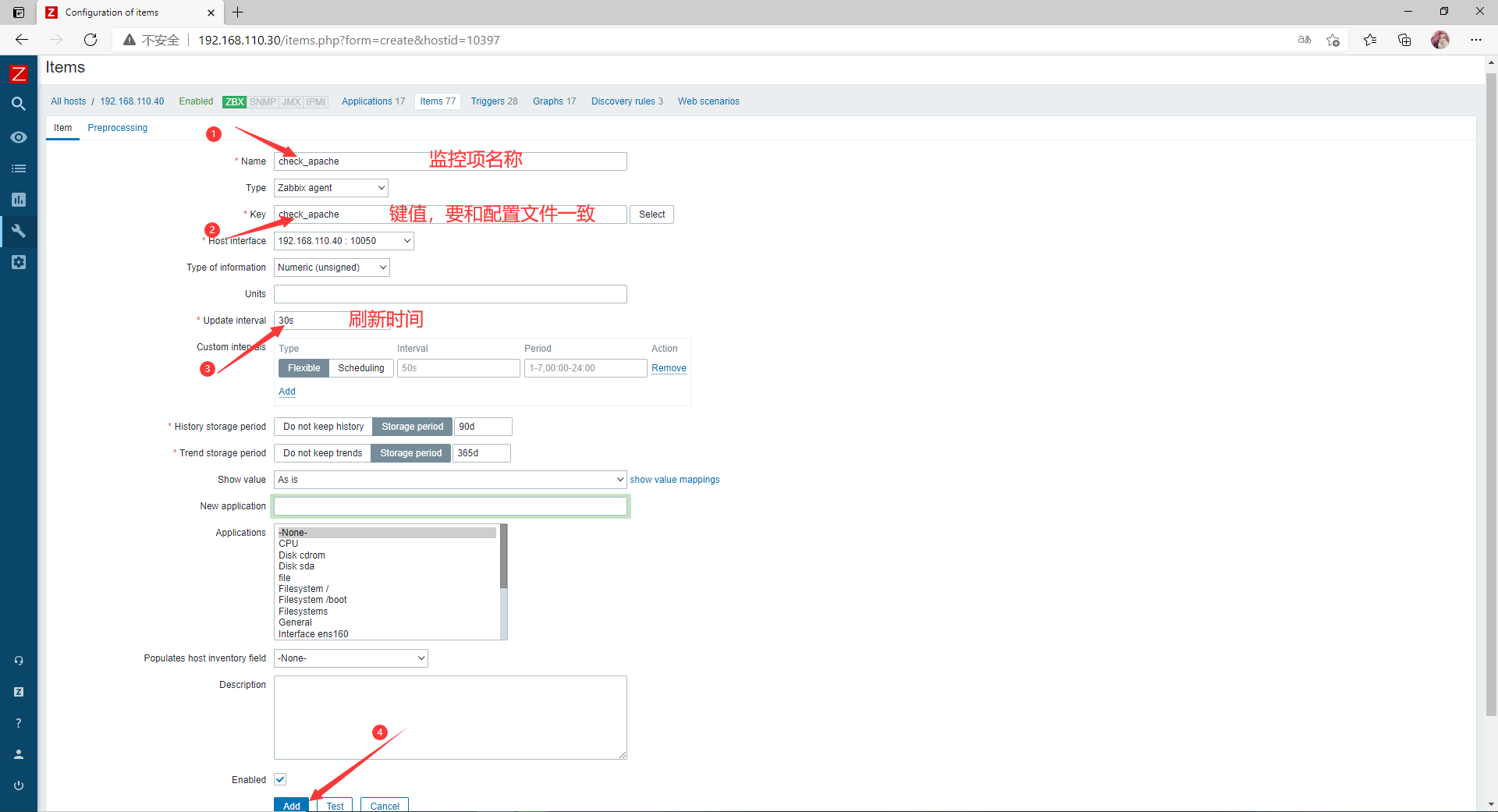Toggle the Enabled checkbox

[x=280, y=779]
